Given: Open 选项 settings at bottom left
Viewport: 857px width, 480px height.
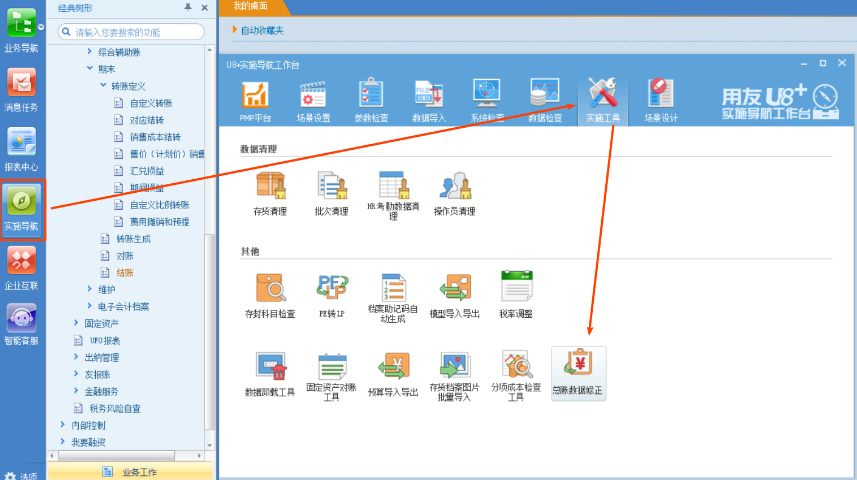Looking at the screenshot, I should (20, 476).
